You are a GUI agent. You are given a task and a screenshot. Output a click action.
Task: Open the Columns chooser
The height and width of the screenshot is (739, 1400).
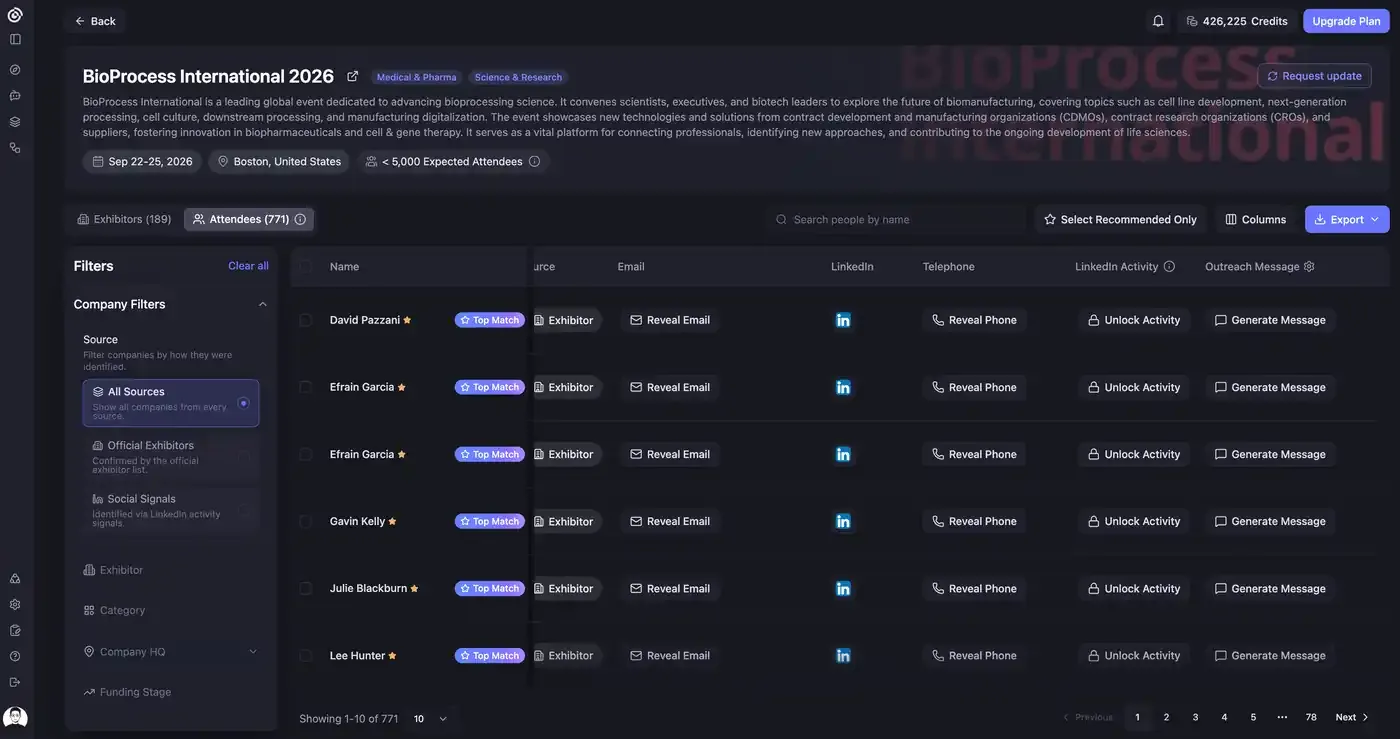tap(1256, 219)
